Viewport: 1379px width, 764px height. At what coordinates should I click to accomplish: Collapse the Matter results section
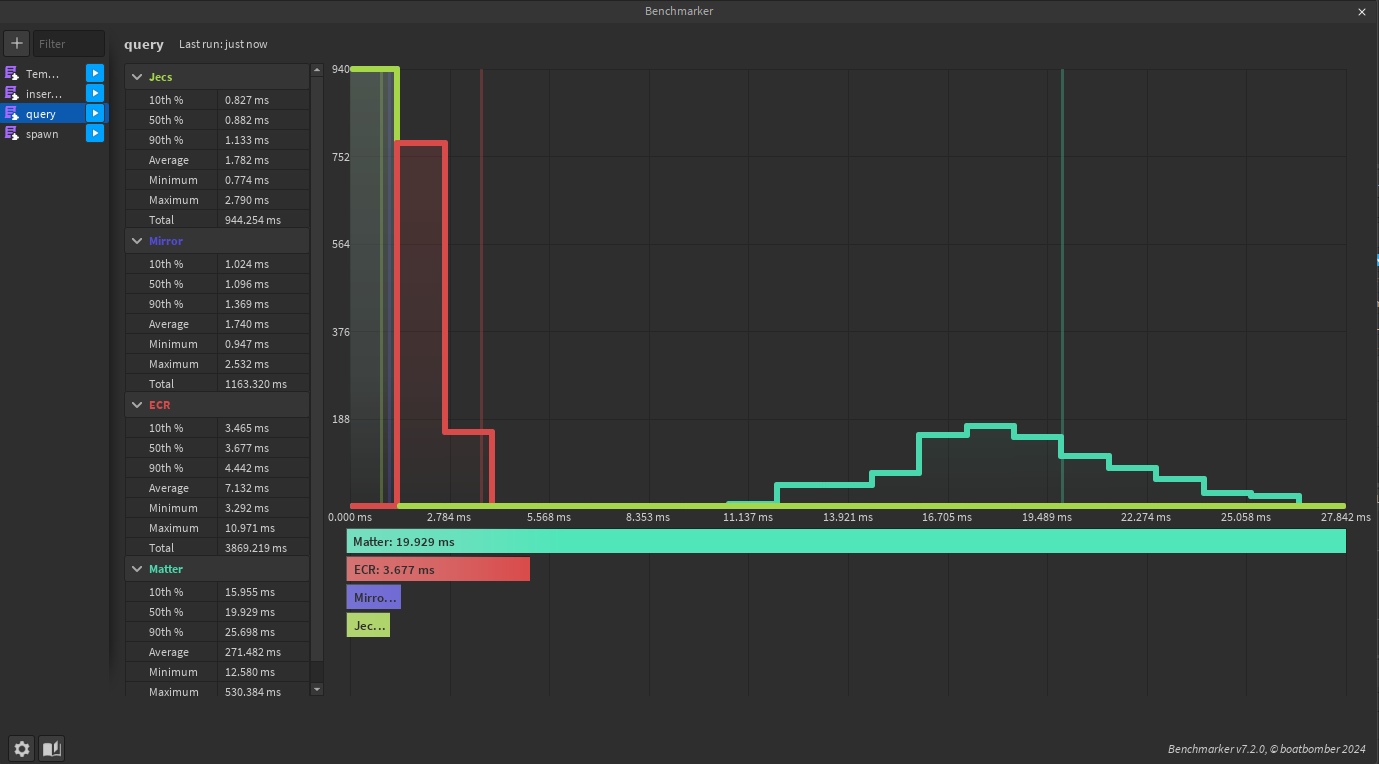point(137,569)
